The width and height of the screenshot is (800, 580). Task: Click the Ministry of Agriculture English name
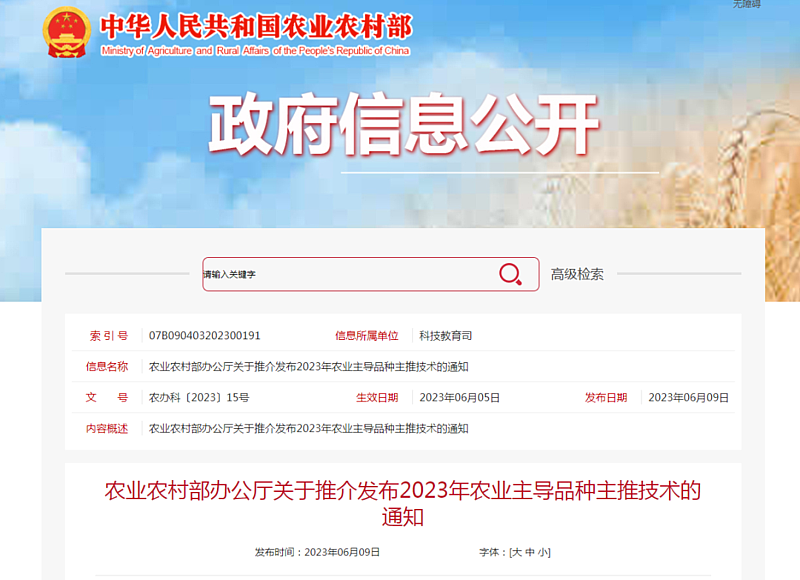[255, 51]
